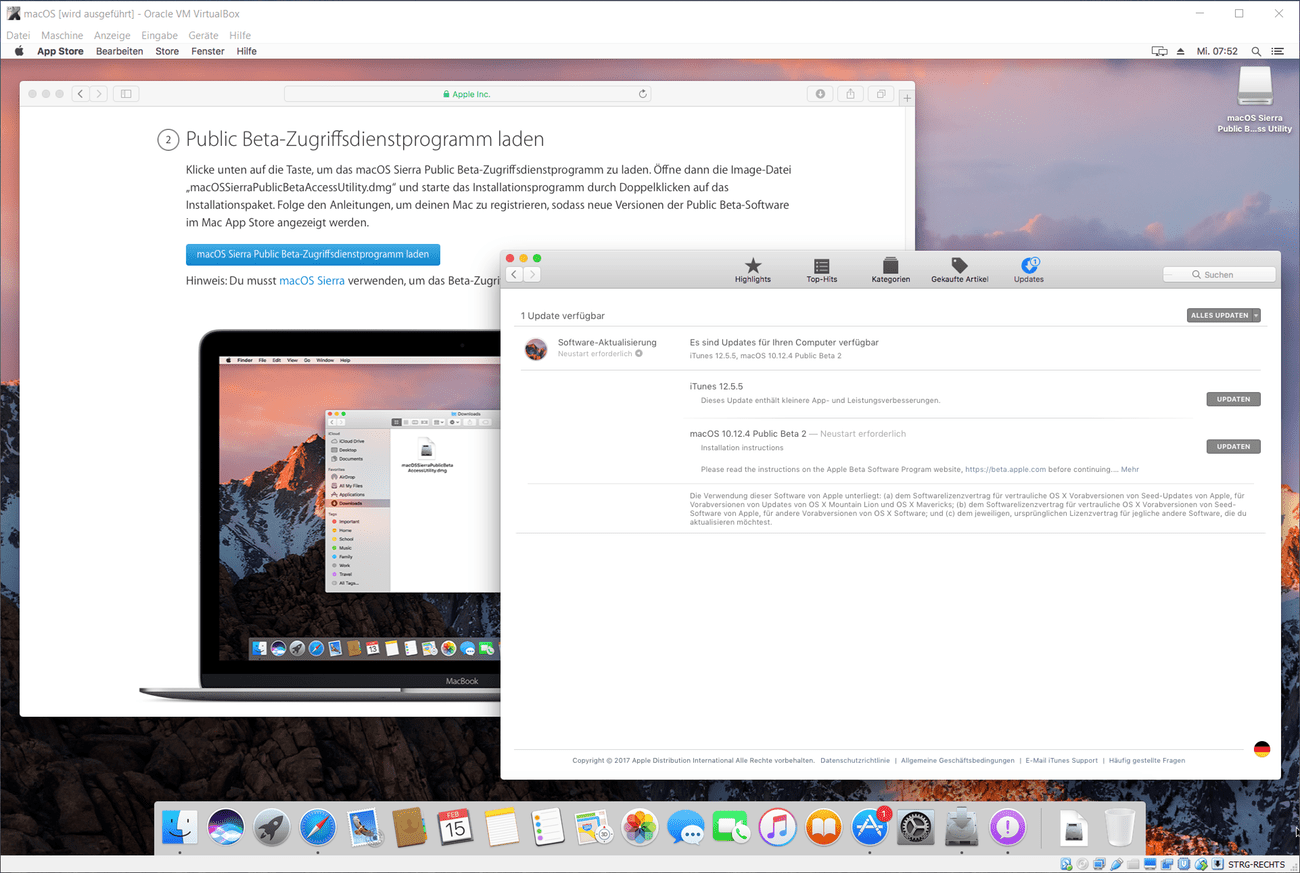The height and width of the screenshot is (873, 1300).
Task: Open FaceTime in the Dock
Action: [x=732, y=827]
